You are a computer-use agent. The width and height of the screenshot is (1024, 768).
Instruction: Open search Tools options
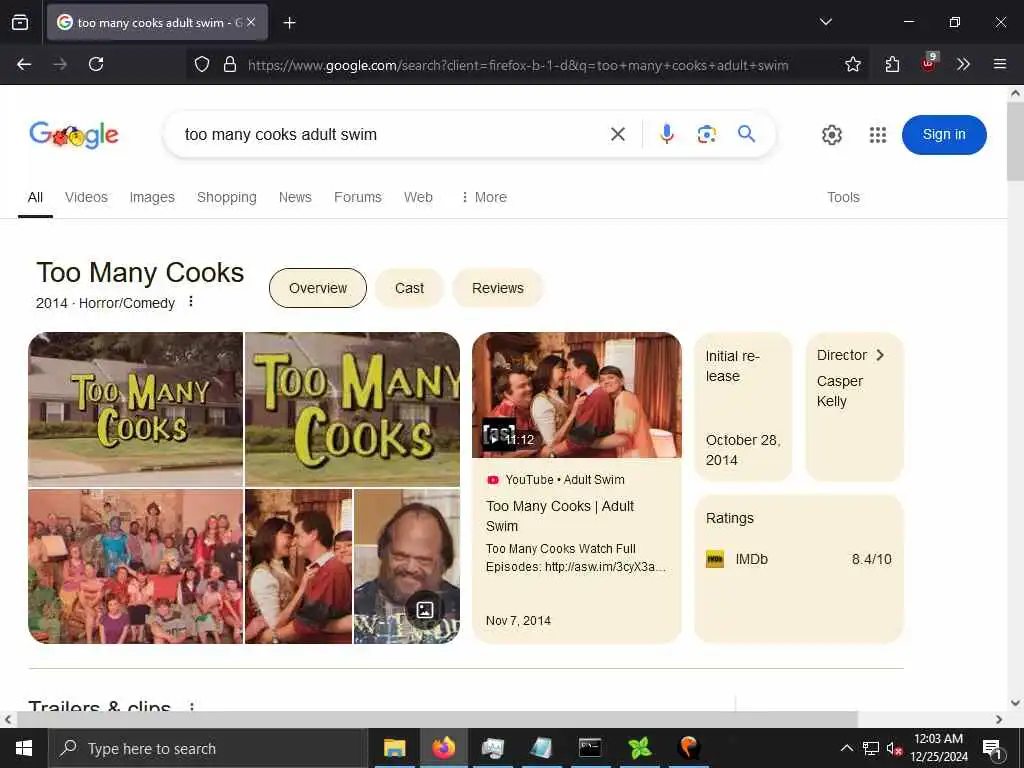coord(843,197)
